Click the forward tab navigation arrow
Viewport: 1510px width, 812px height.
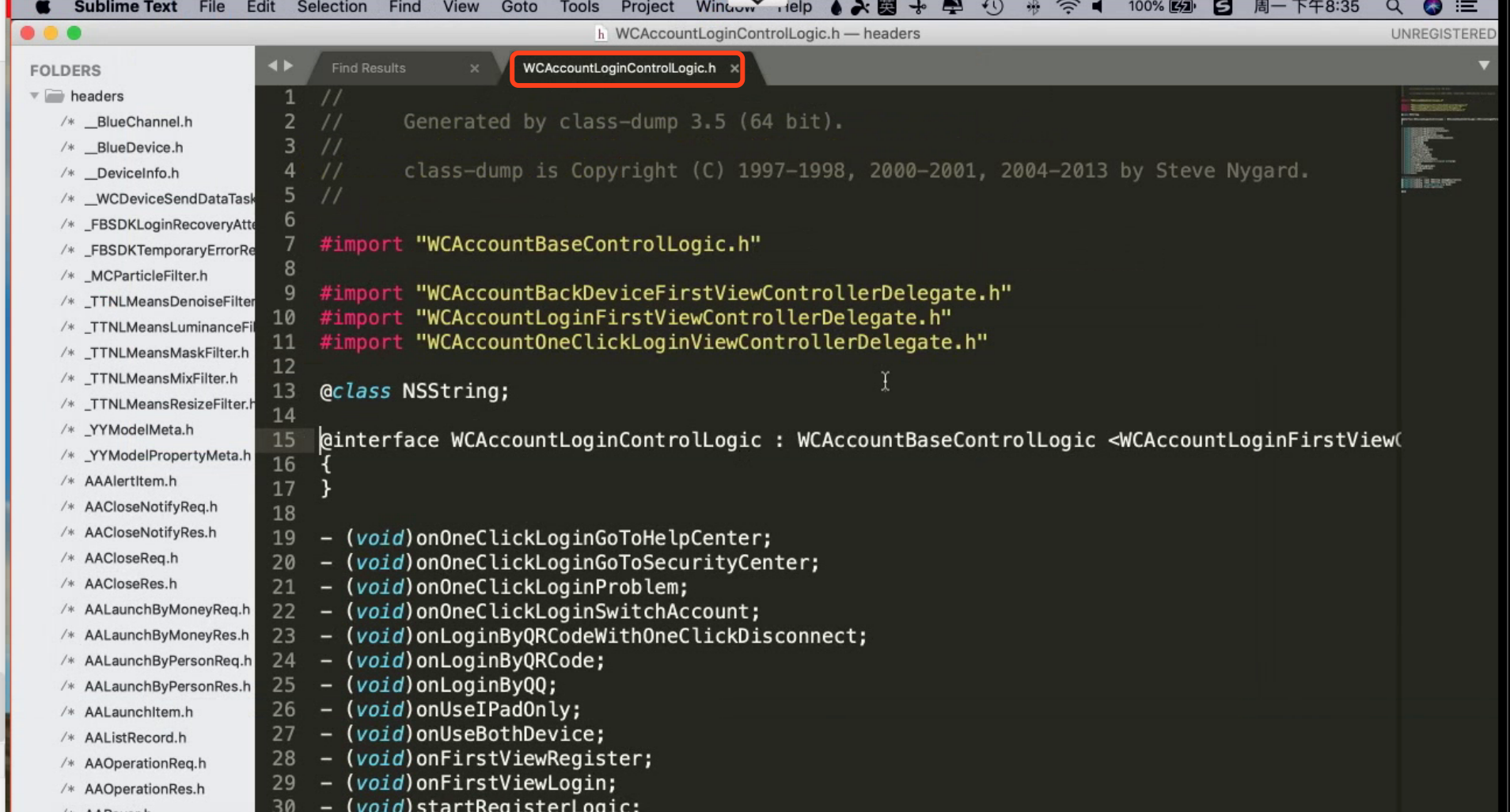pyautogui.click(x=289, y=66)
